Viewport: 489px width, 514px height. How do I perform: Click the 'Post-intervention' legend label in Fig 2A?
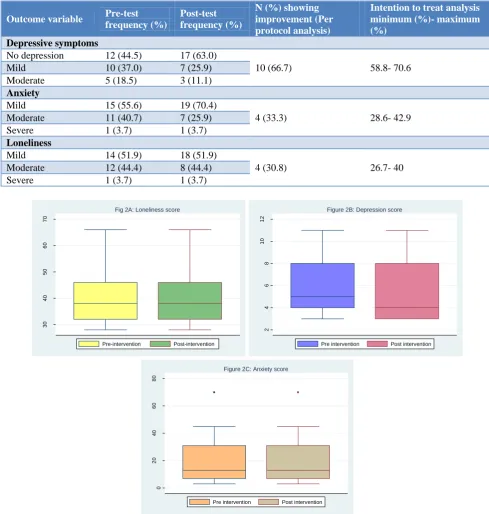tap(194, 344)
